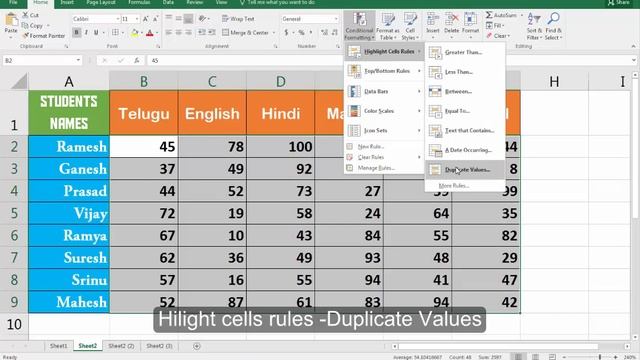This screenshot has width=640, height=360.
Task: Open the Borders button
Action: tap(116, 32)
